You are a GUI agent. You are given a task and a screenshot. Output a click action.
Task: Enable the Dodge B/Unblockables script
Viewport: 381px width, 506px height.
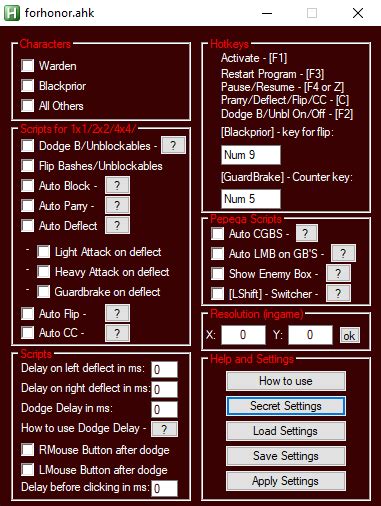[x=27, y=146]
